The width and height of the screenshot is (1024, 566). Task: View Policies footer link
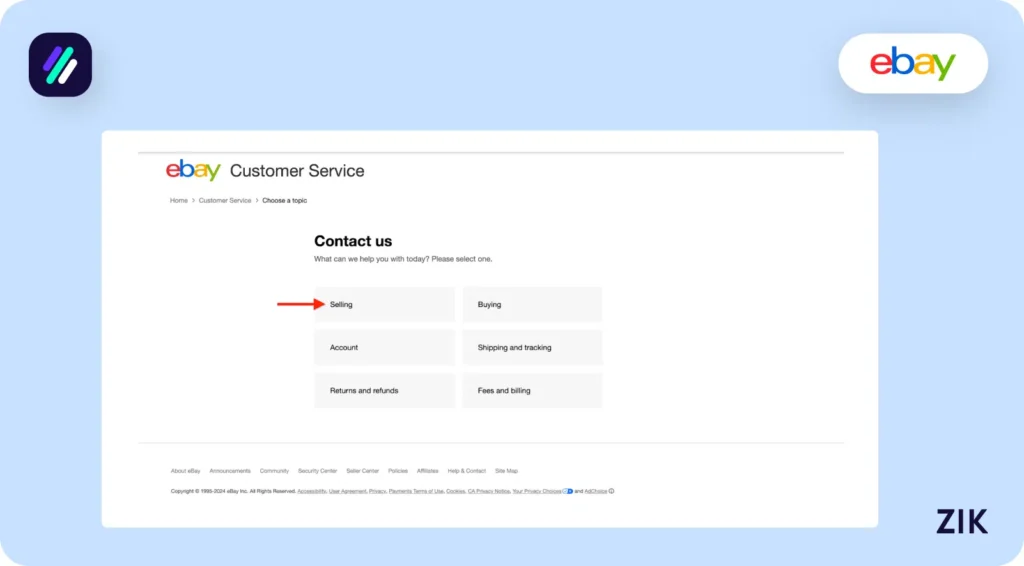[398, 471]
